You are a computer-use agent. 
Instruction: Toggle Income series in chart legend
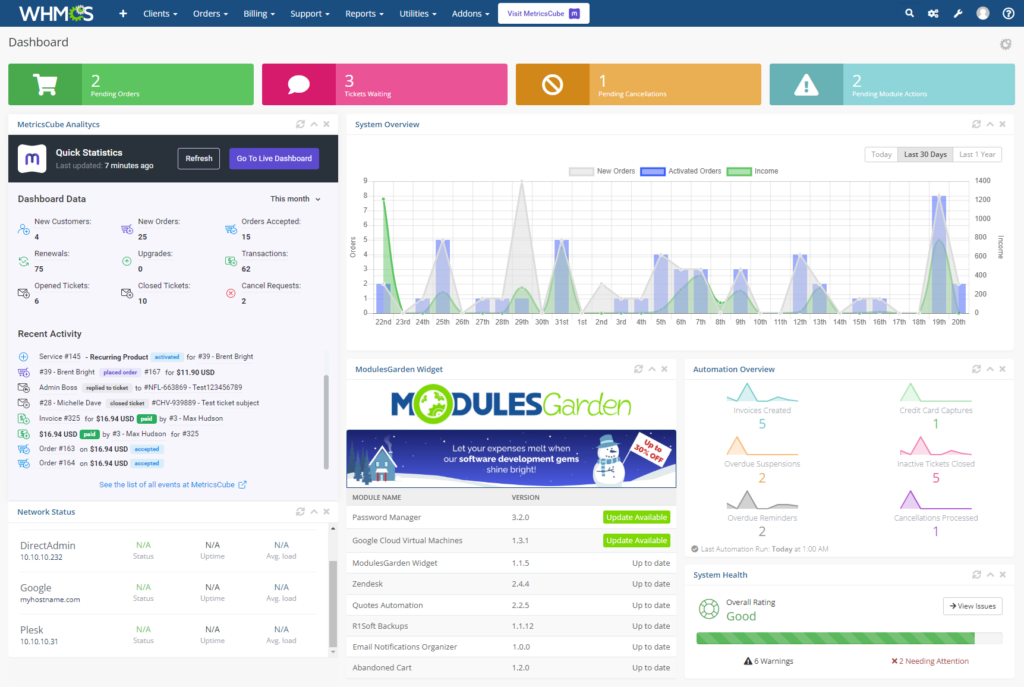(x=752, y=171)
